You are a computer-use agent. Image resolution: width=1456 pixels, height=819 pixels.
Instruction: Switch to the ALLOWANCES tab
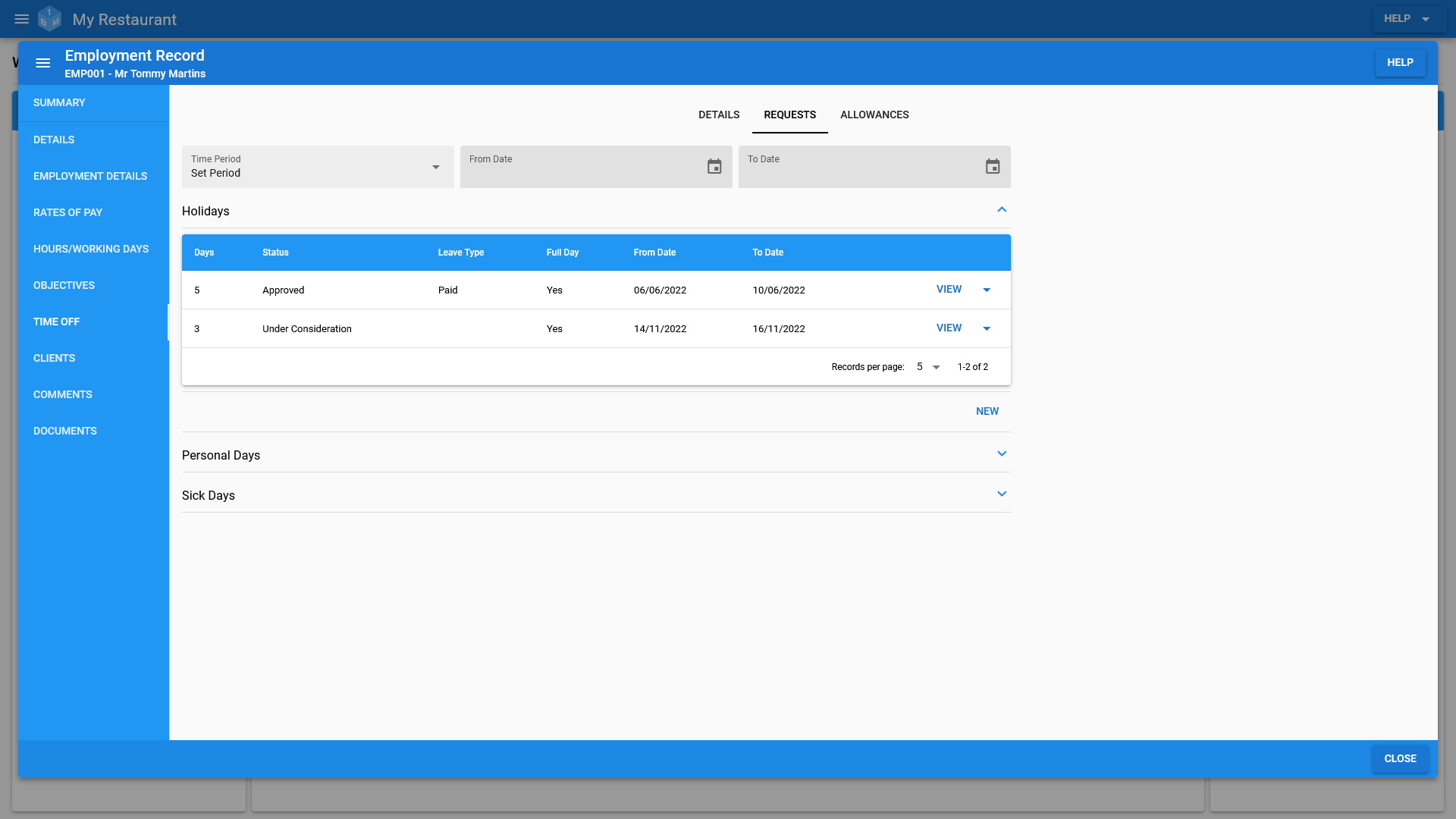click(x=875, y=114)
